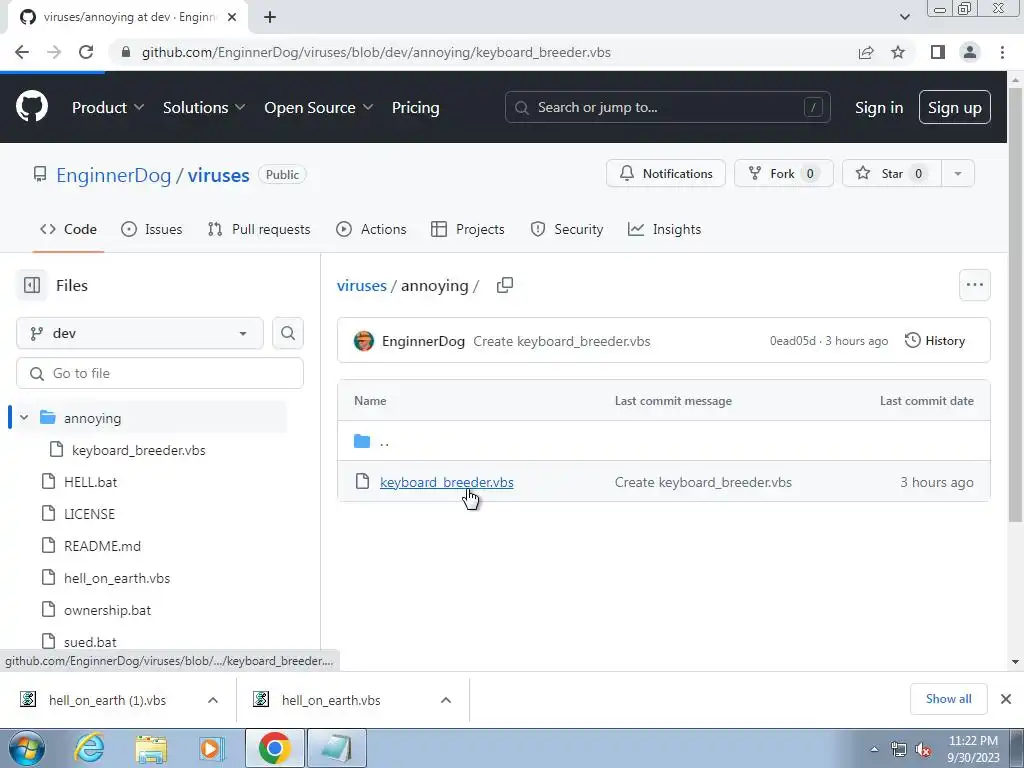Expand the Solutions menu
Screen dimensions: 1024x768
click(204, 107)
